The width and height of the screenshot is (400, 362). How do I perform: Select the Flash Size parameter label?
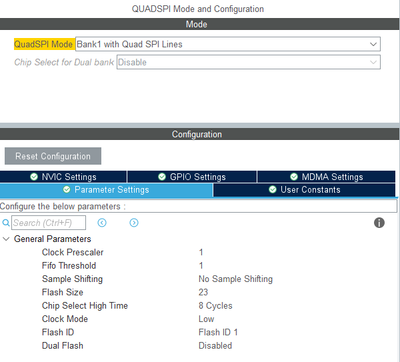coord(63,292)
